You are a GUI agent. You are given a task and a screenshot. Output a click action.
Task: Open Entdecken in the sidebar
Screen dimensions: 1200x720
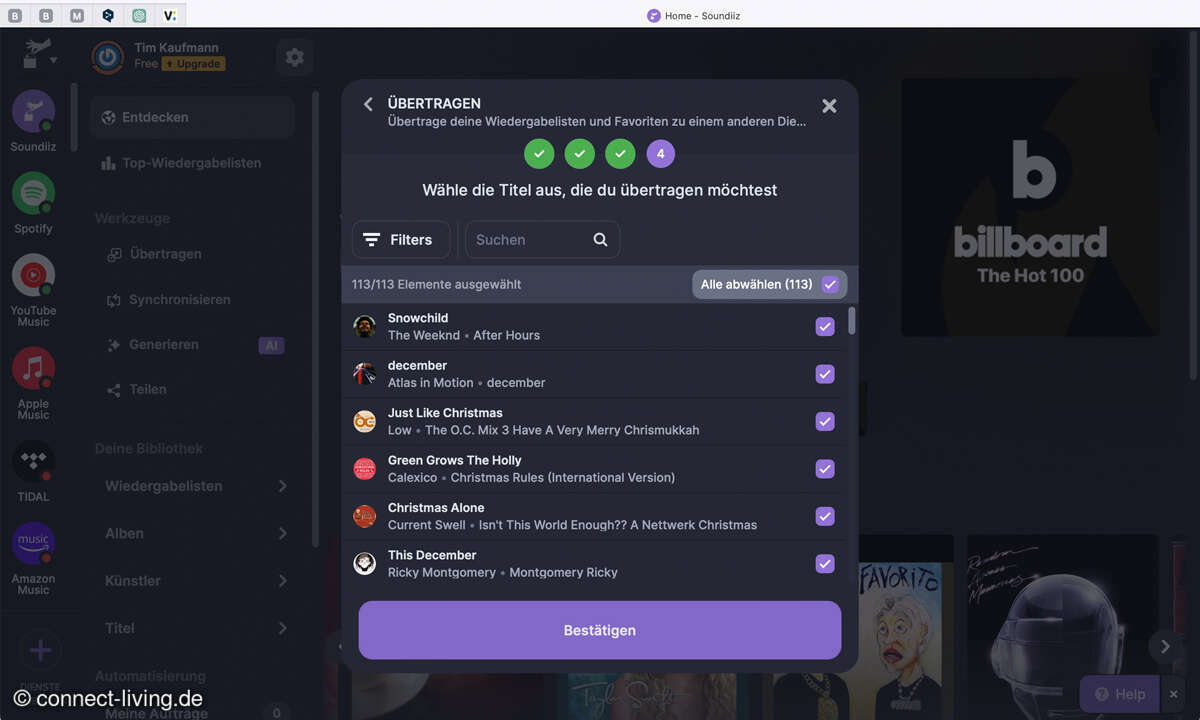[x=192, y=117]
